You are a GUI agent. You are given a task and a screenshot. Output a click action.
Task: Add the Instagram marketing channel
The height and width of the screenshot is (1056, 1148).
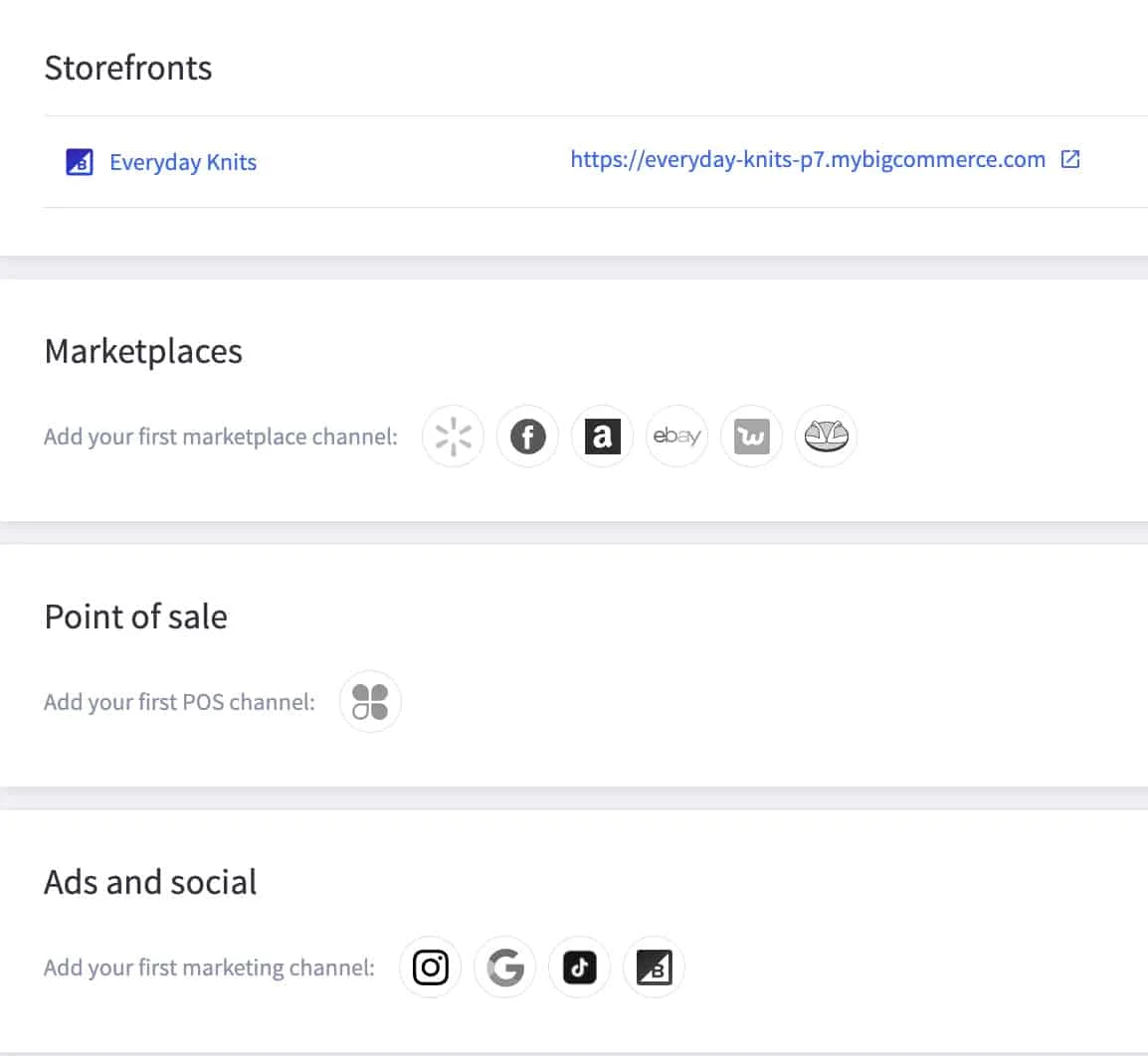pos(431,968)
